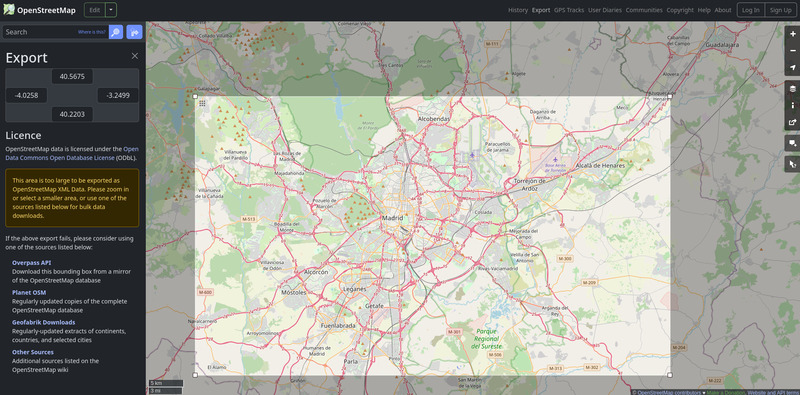Open the Other Sources link
The width and height of the screenshot is (800, 395).
coord(33,352)
